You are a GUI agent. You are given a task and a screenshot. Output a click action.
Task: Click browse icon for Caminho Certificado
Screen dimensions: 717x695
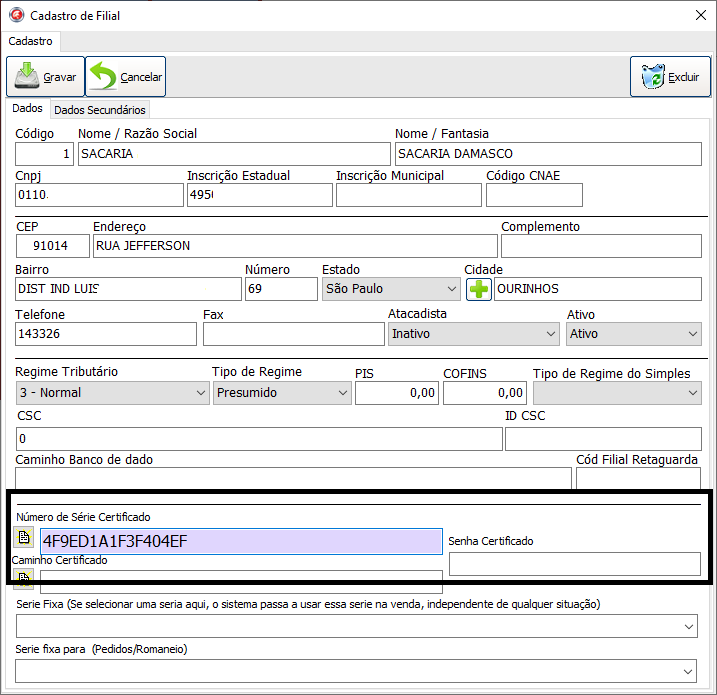25,580
